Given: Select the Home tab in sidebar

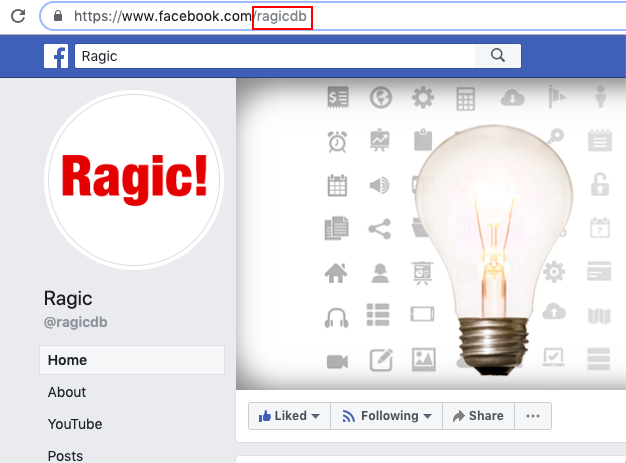Looking at the screenshot, I should click(x=132, y=360).
